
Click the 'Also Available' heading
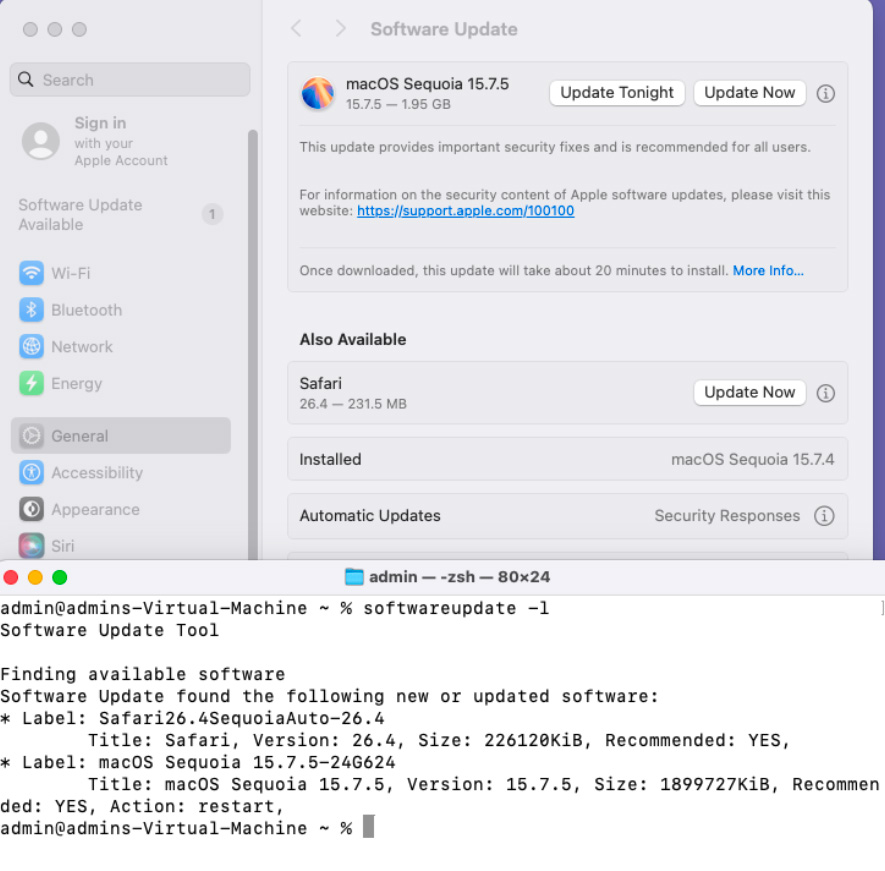[353, 339]
